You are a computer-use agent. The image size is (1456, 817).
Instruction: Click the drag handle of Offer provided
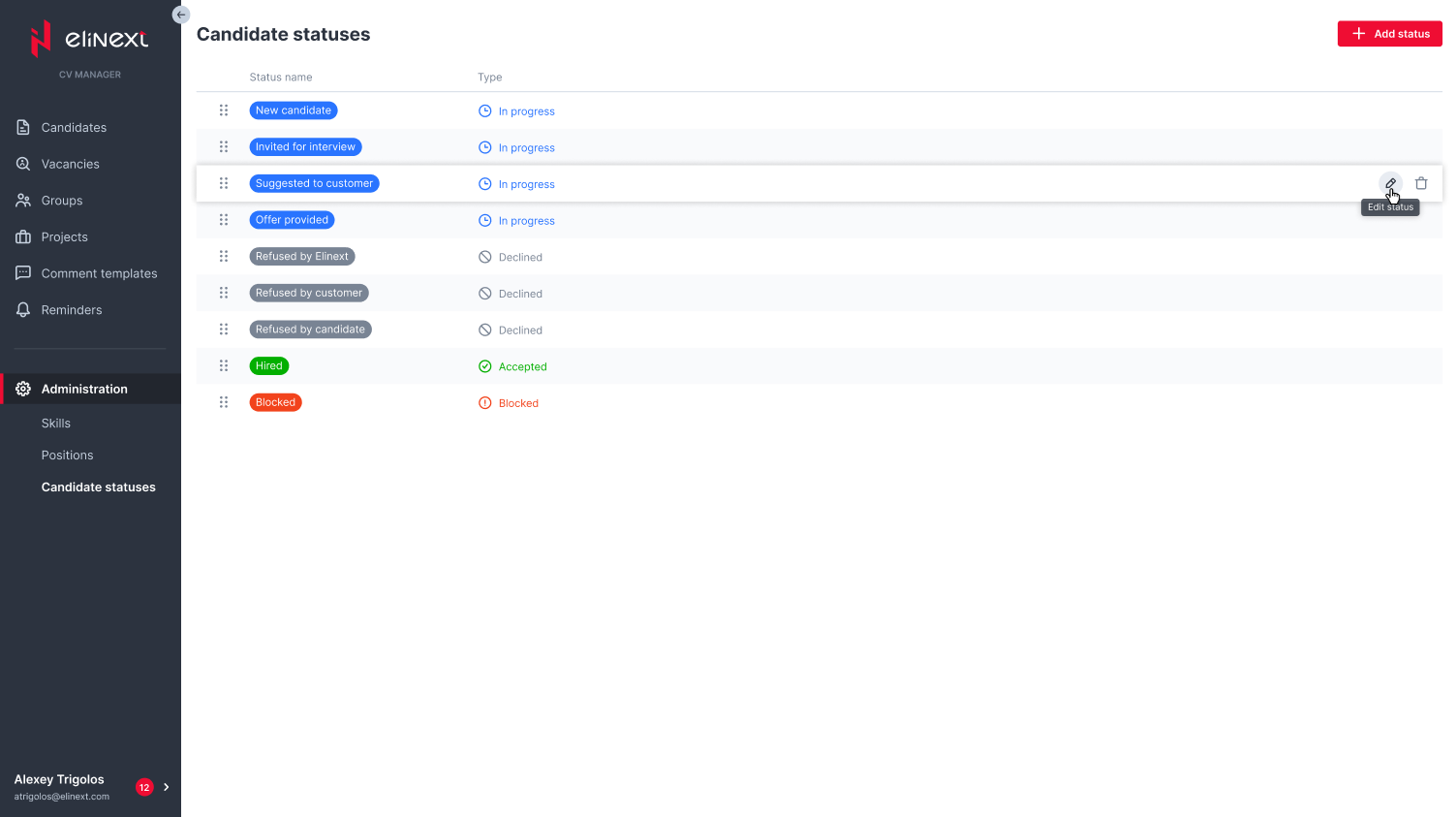[x=224, y=220]
